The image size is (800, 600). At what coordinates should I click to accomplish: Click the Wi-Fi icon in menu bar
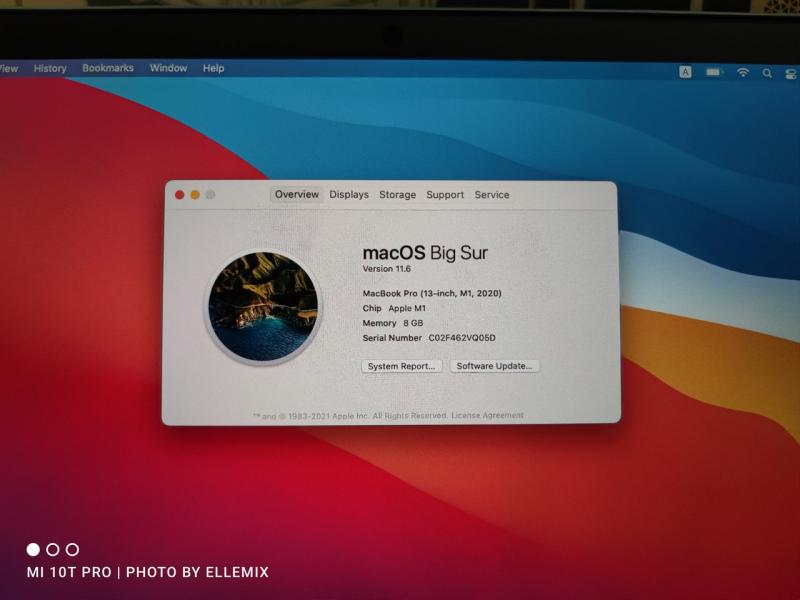click(742, 72)
